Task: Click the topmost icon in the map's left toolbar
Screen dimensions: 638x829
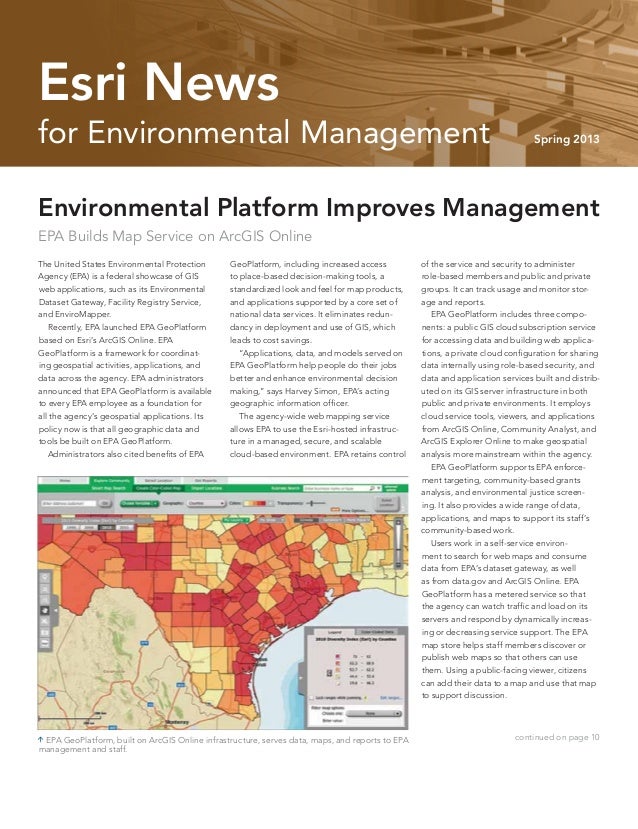Action: (x=44, y=577)
